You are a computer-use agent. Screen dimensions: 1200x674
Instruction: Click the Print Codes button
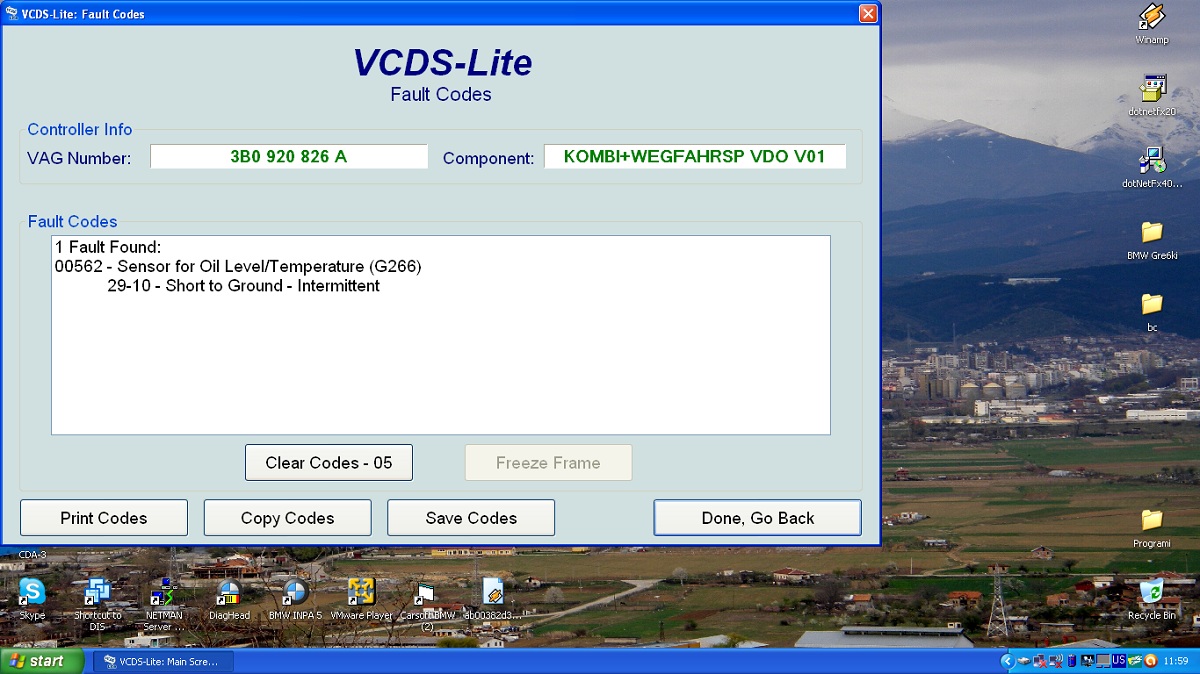click(104, 518)
